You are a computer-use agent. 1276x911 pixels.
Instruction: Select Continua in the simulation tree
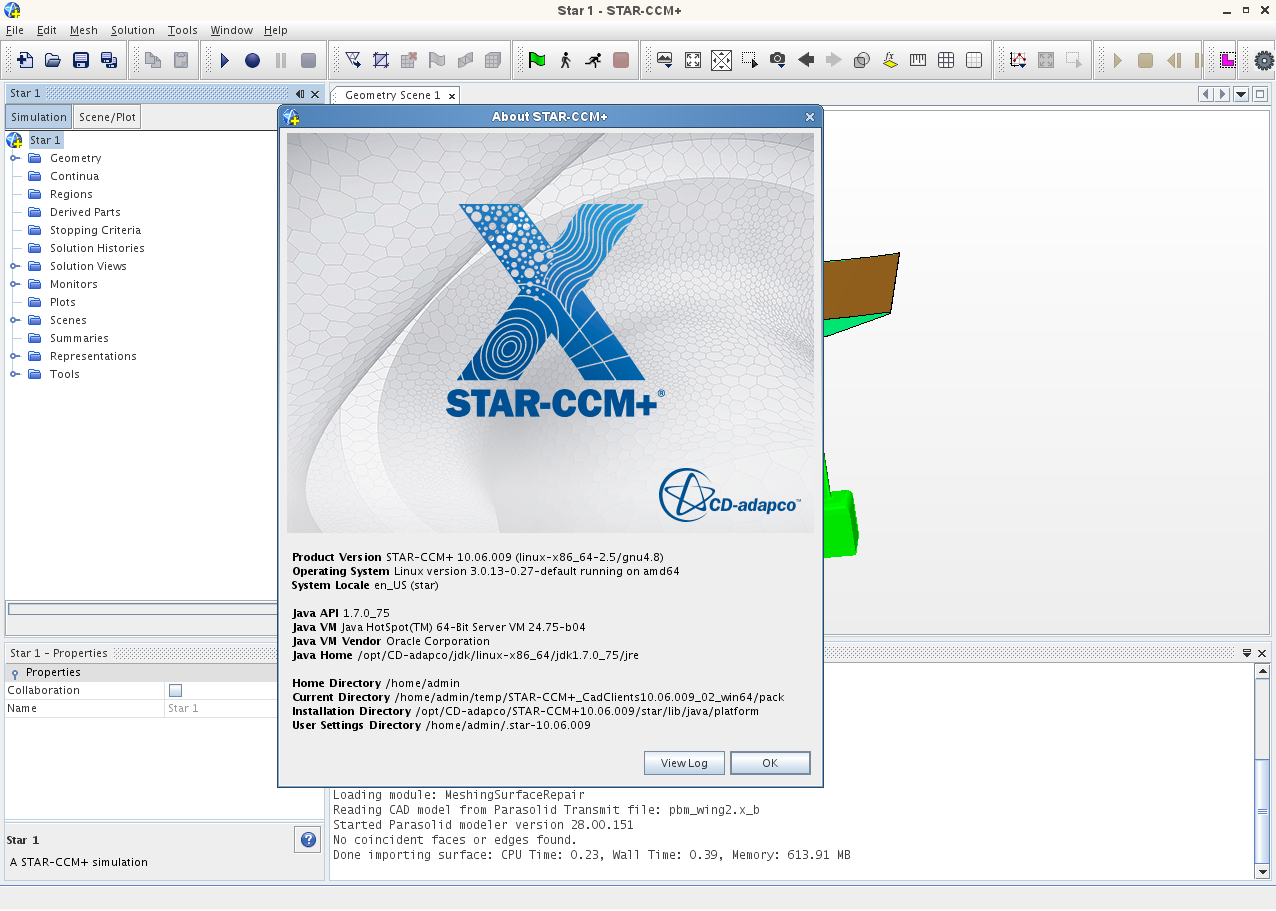click(x=75, y=176)
